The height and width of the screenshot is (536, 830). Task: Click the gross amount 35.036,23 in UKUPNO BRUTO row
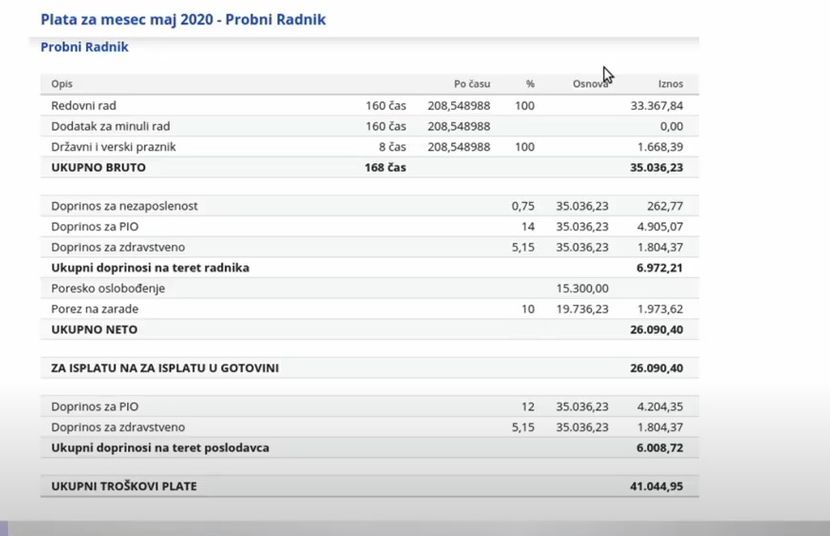[x=657, y=168]
